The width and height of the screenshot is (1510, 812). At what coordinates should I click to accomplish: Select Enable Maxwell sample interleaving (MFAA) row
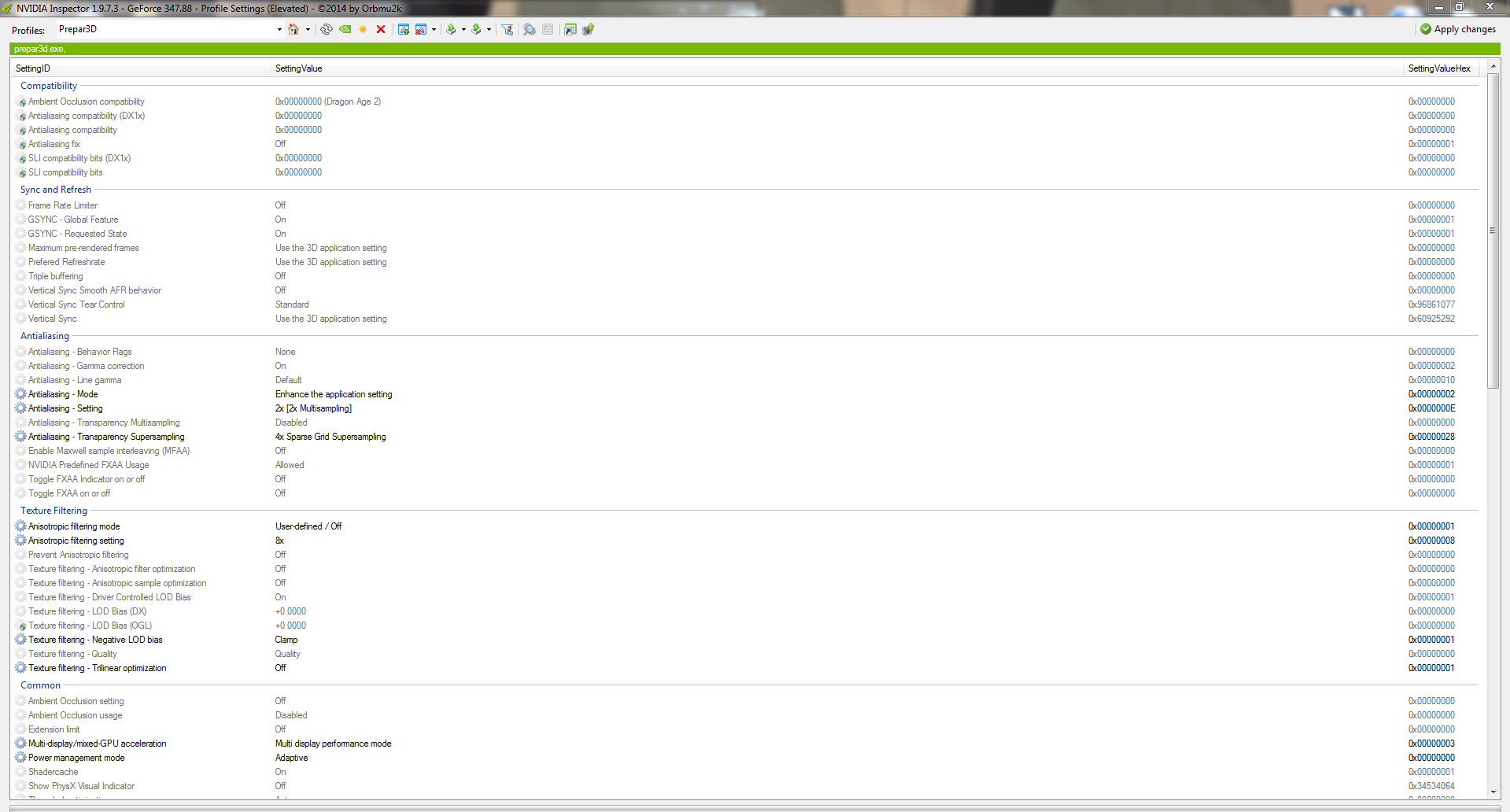pos(744,451)
